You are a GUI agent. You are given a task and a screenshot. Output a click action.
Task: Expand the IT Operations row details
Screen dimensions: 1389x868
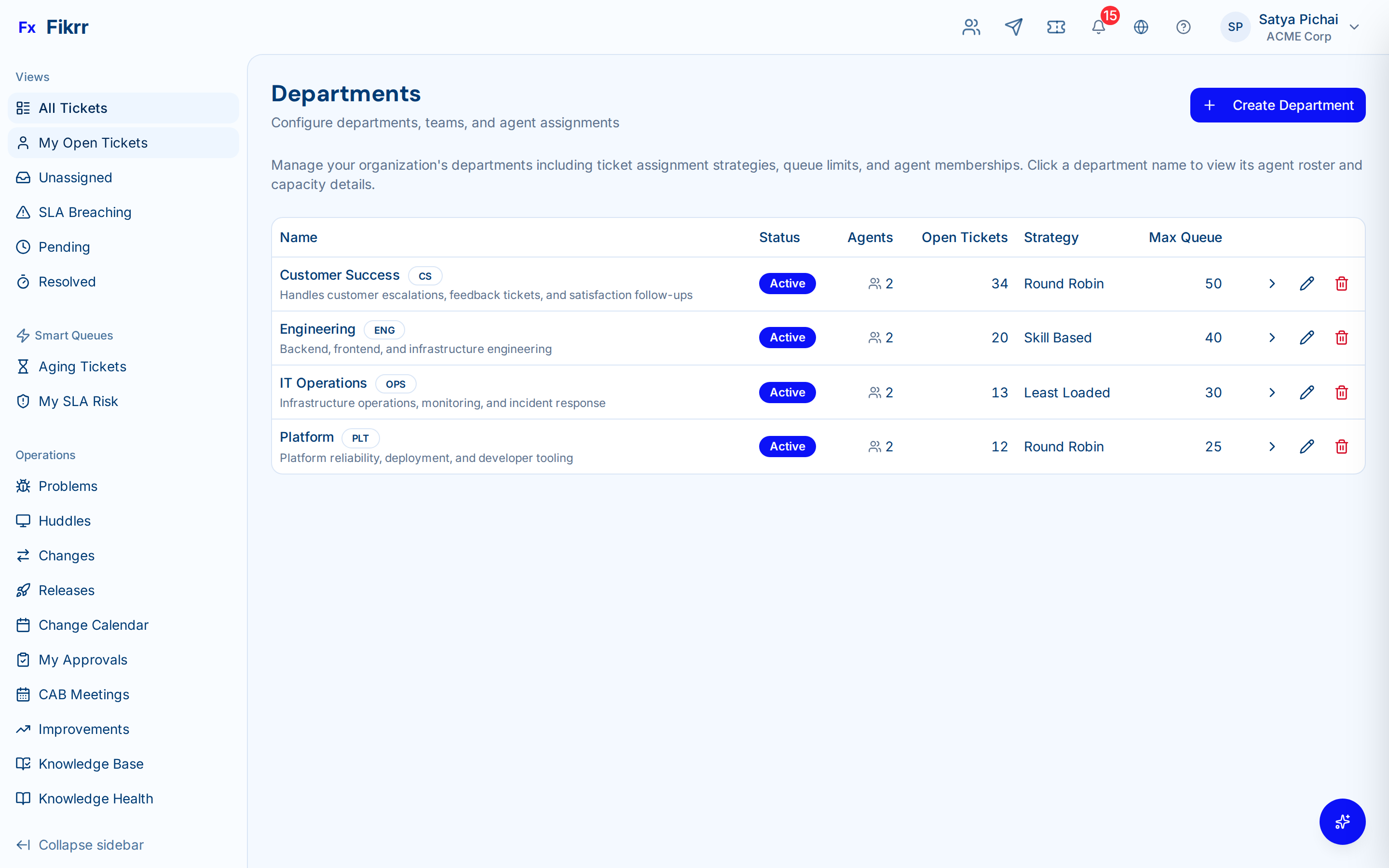[1272, 392]
